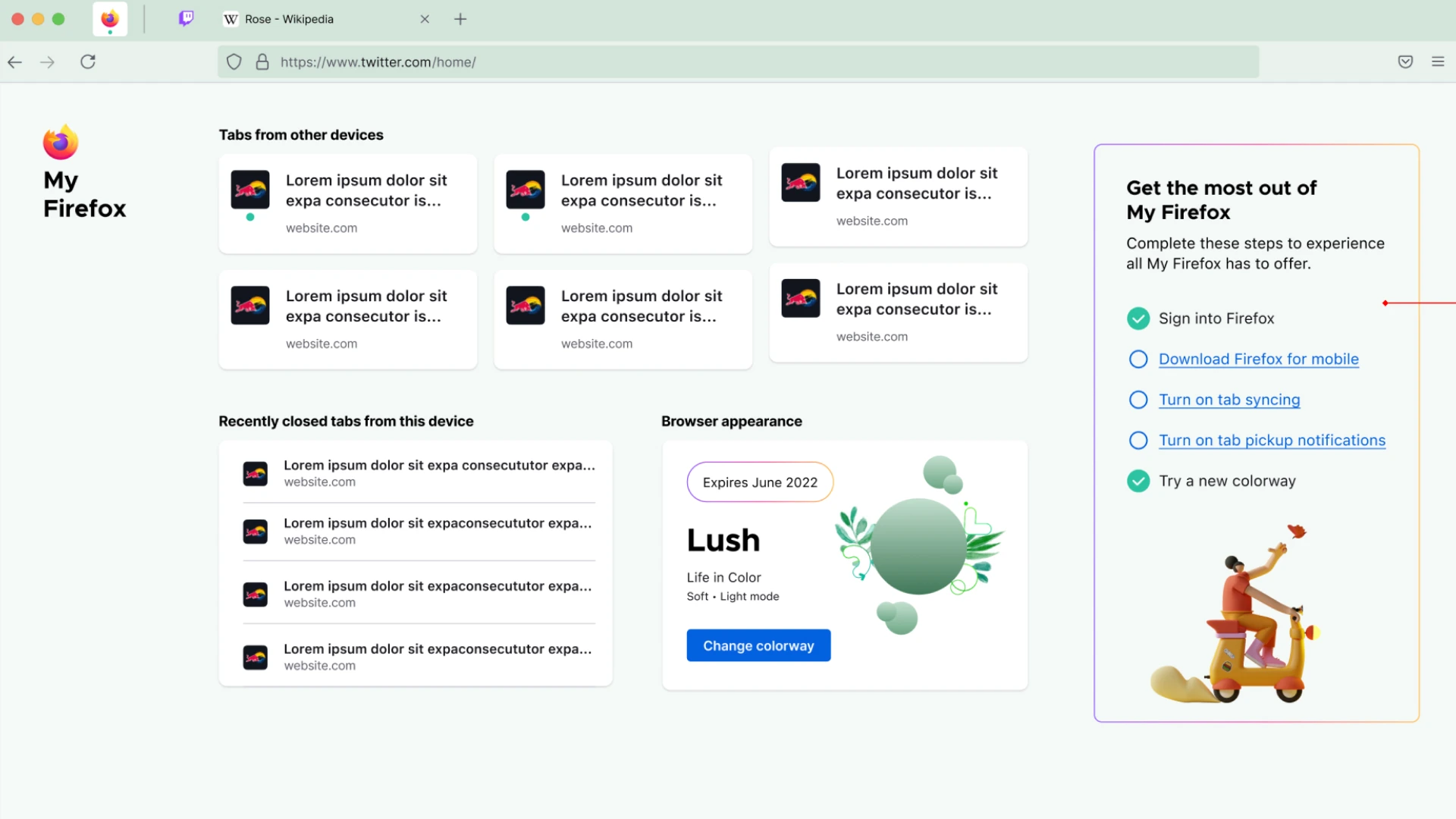The image size is (1456, 819).
Task: Click the padlock site info icon
Action: tap(262, 62)
